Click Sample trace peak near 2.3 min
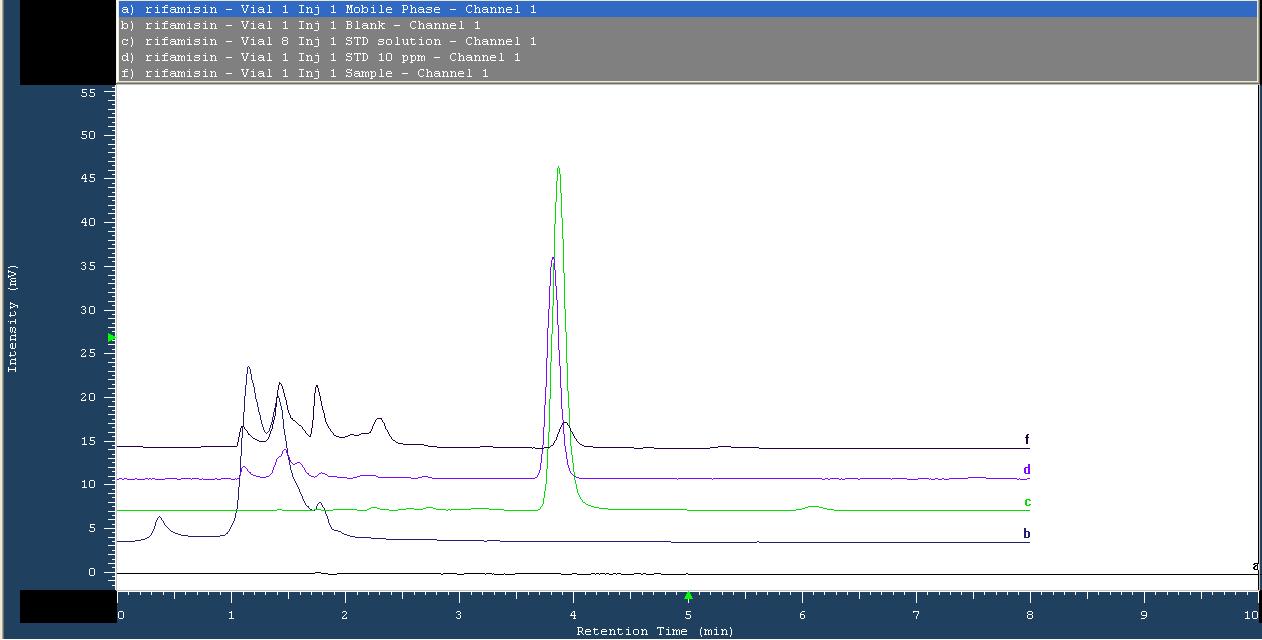1262x640 pixels. [378, 420]
